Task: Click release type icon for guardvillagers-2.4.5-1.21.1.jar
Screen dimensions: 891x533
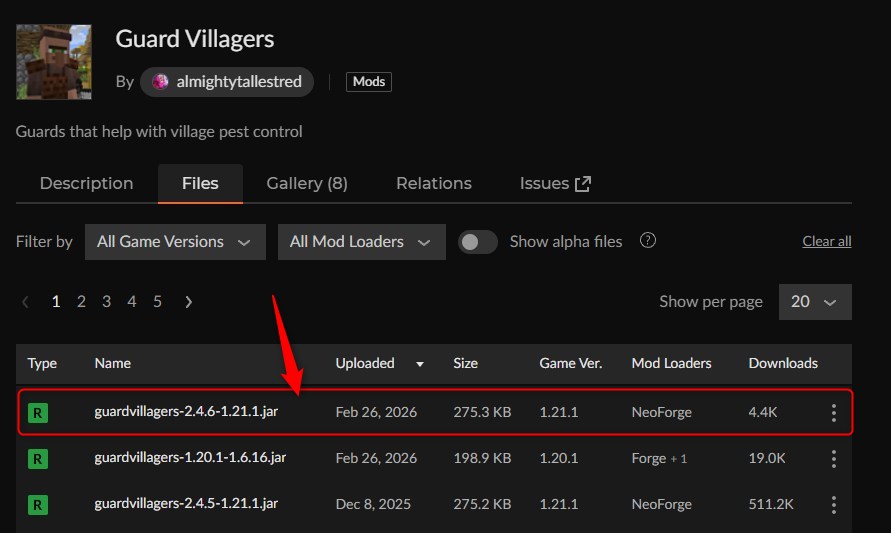Action: pos(38,505)
